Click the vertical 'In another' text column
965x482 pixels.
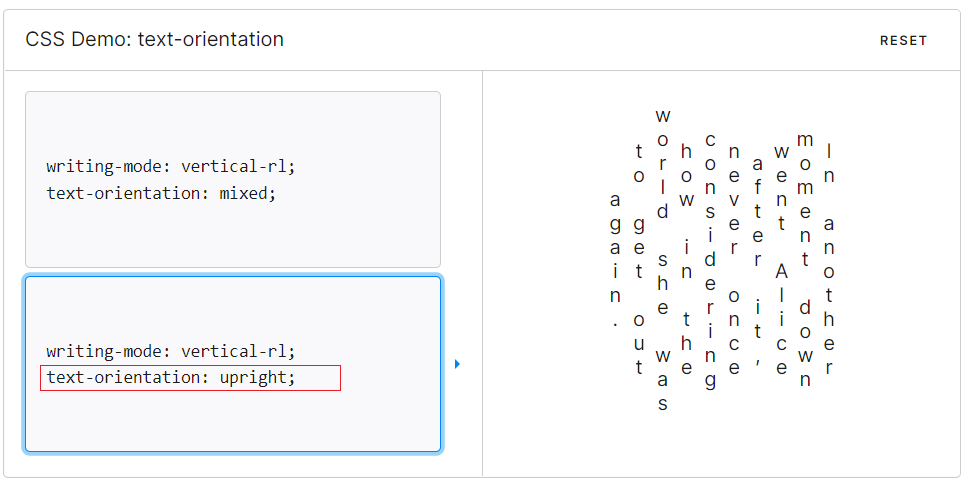(829, 259)
